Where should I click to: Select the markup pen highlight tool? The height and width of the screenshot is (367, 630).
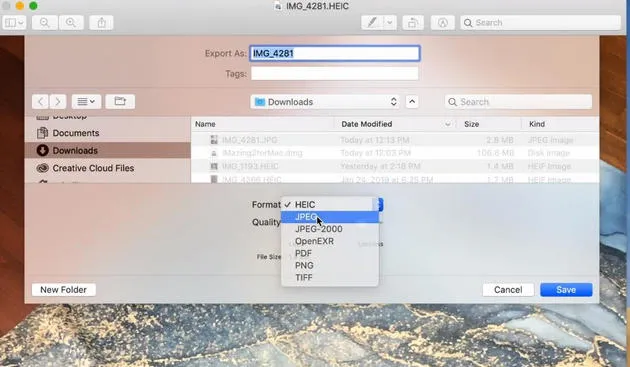point(372,23)
